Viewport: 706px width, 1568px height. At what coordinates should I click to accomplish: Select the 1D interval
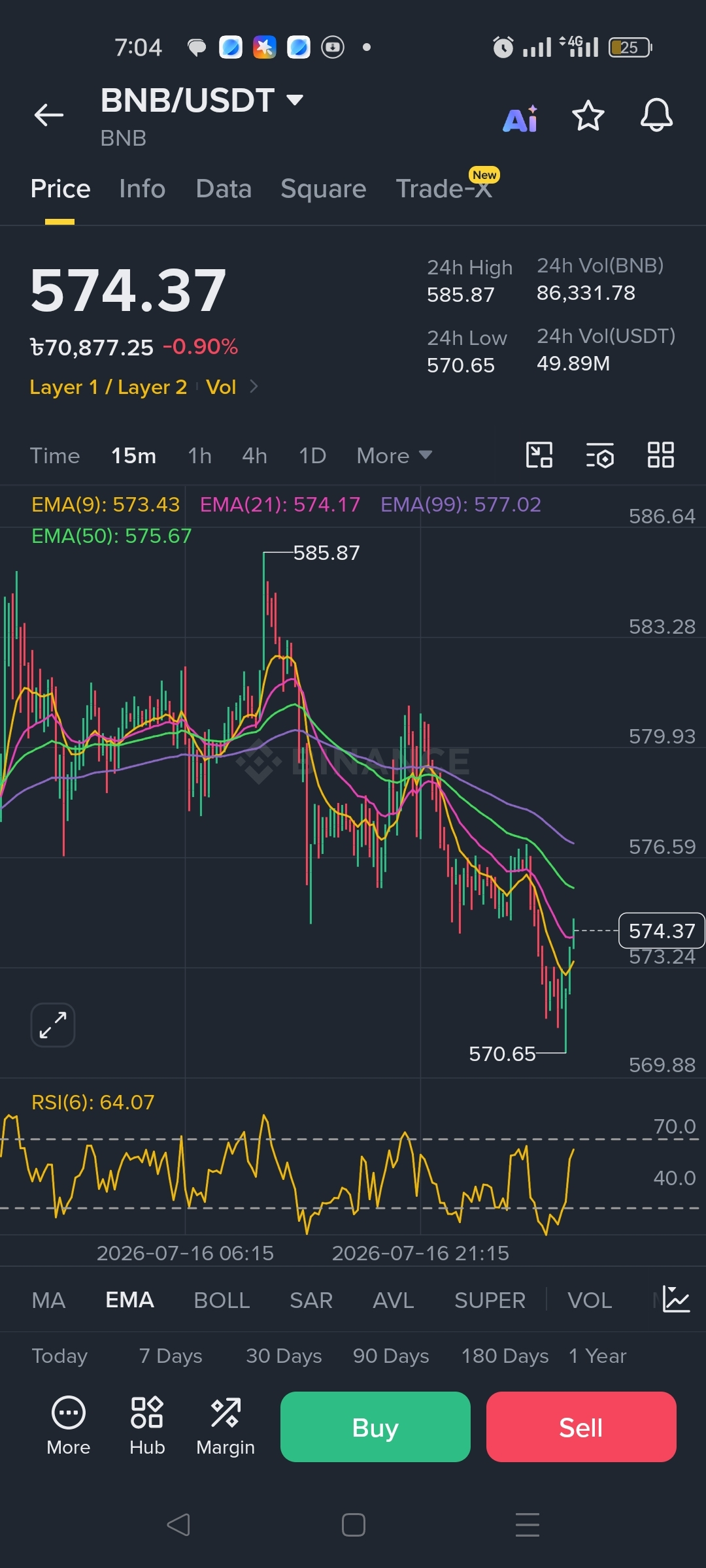(x=312, y=455)
